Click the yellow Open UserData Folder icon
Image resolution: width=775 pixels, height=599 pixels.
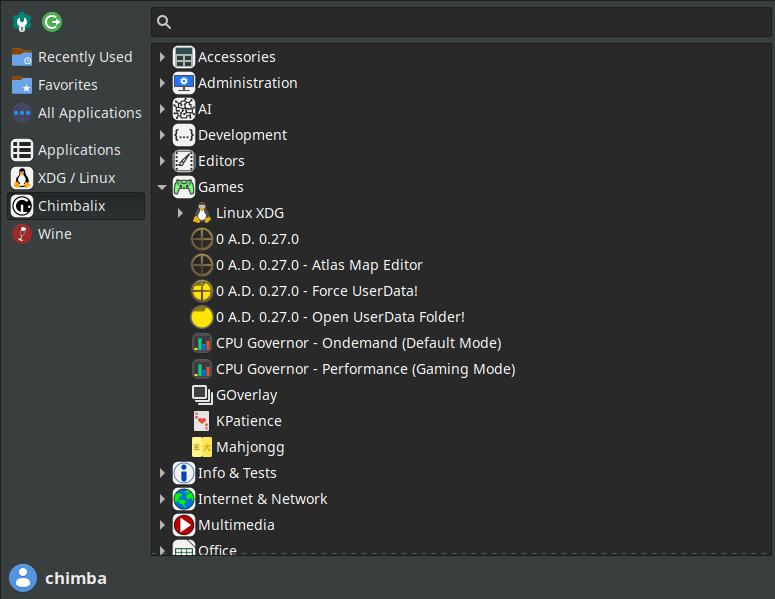click(202, 317)
